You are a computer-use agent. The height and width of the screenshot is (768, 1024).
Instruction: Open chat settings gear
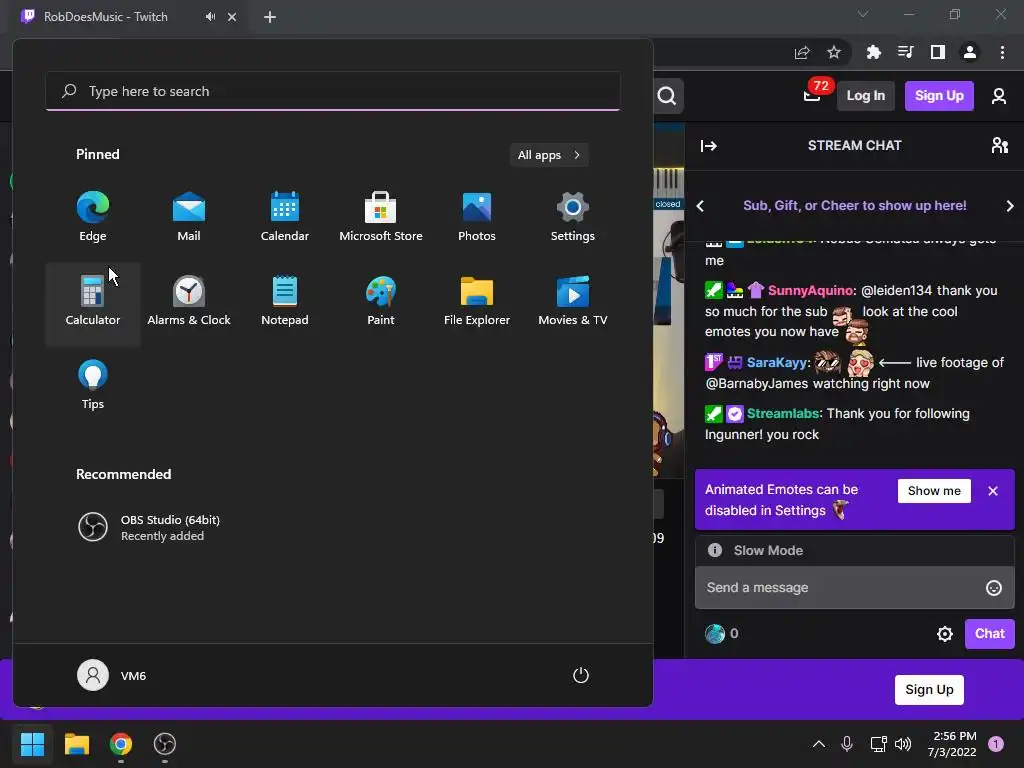pos(945,633)
